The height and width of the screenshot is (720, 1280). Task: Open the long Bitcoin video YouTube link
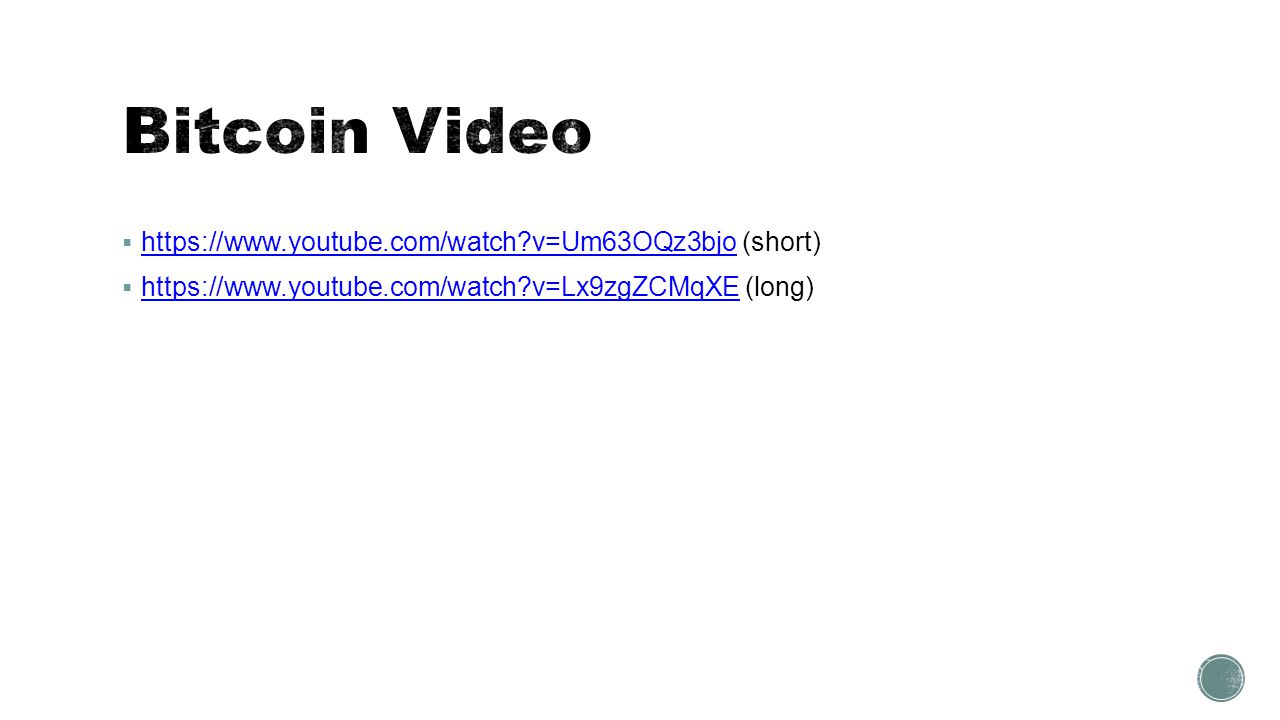(440, 288)
